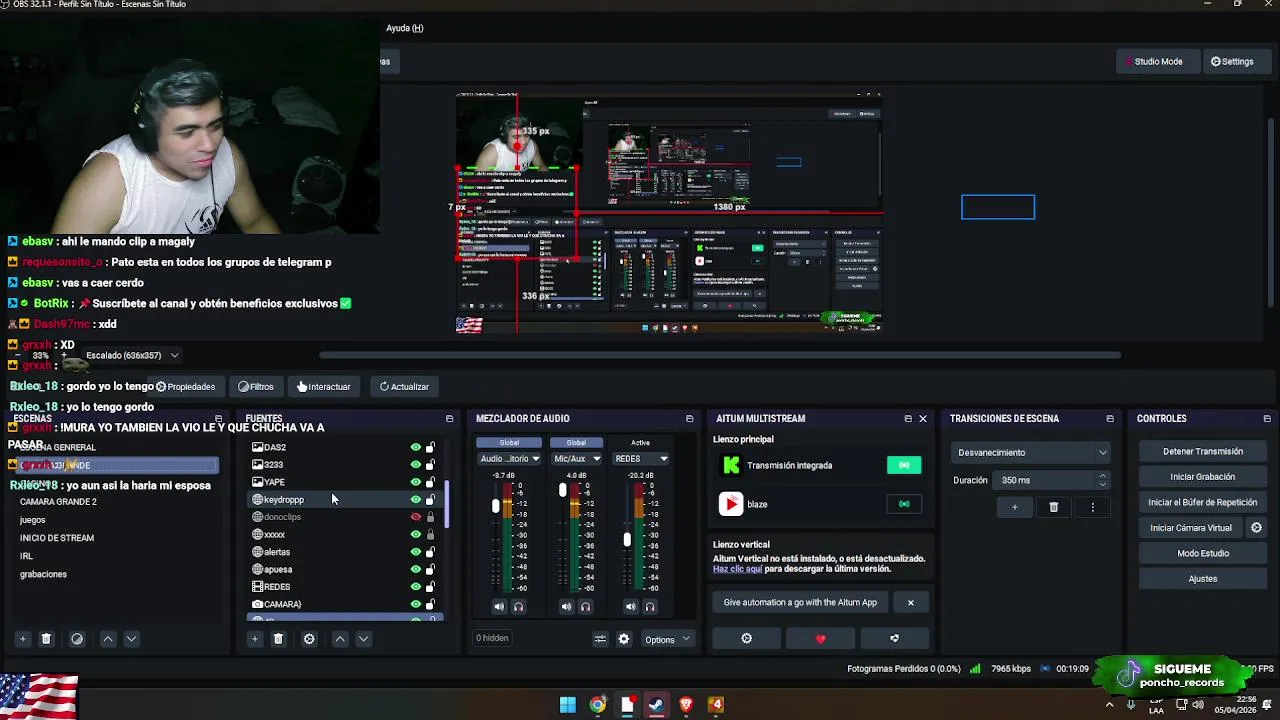Move the selected scene down

coord(131,639)
